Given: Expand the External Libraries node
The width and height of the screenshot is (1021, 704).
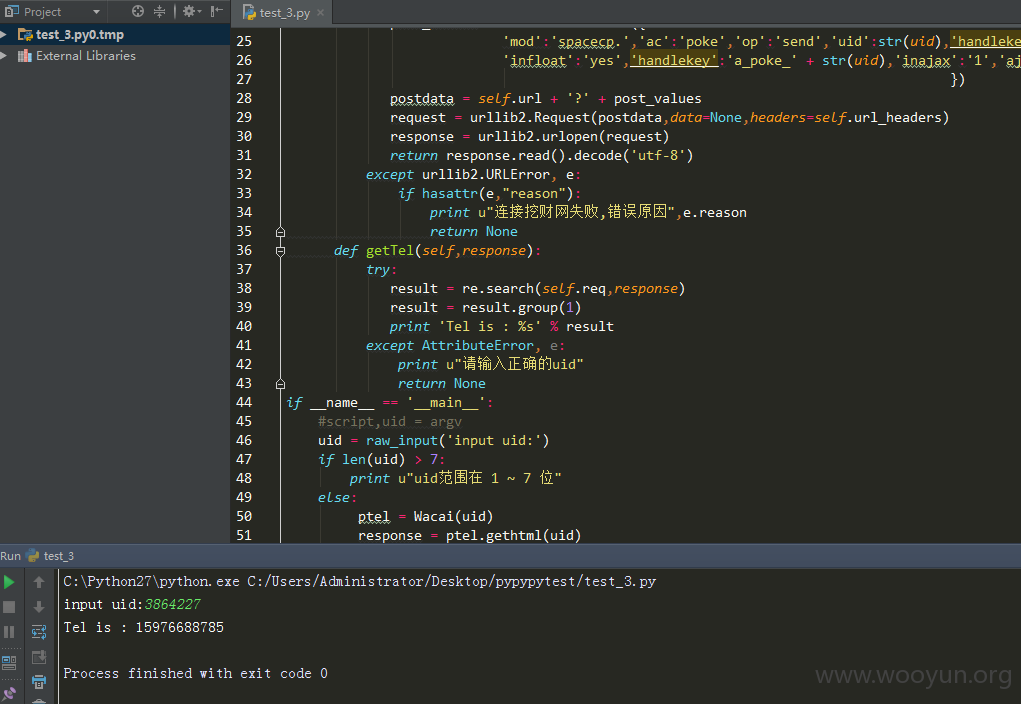Looking at the screenshot, I should click(4, 56).
